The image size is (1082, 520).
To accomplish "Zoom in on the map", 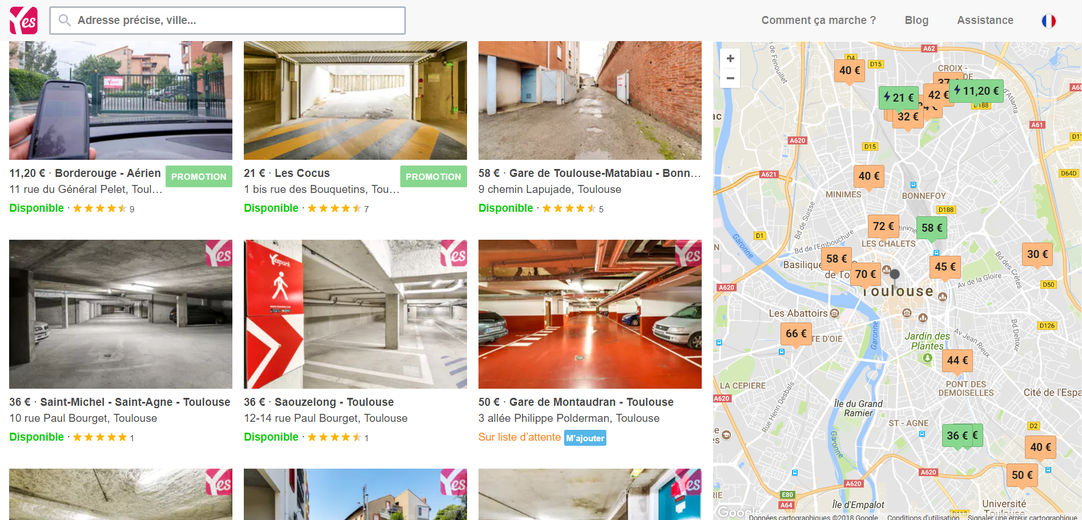I will click(730, 59).
